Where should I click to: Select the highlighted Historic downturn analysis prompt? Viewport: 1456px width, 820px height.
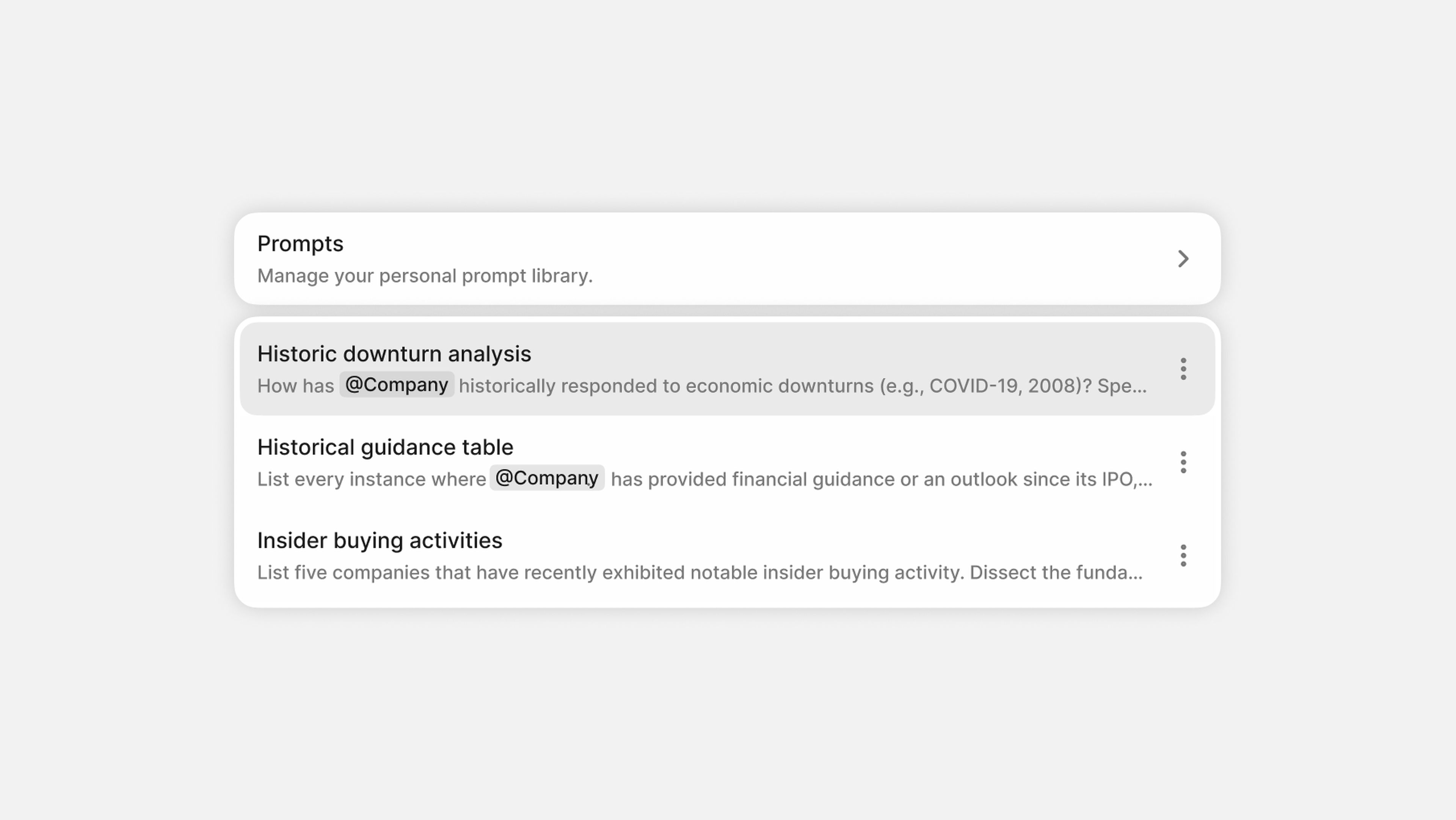coord(678,369)
